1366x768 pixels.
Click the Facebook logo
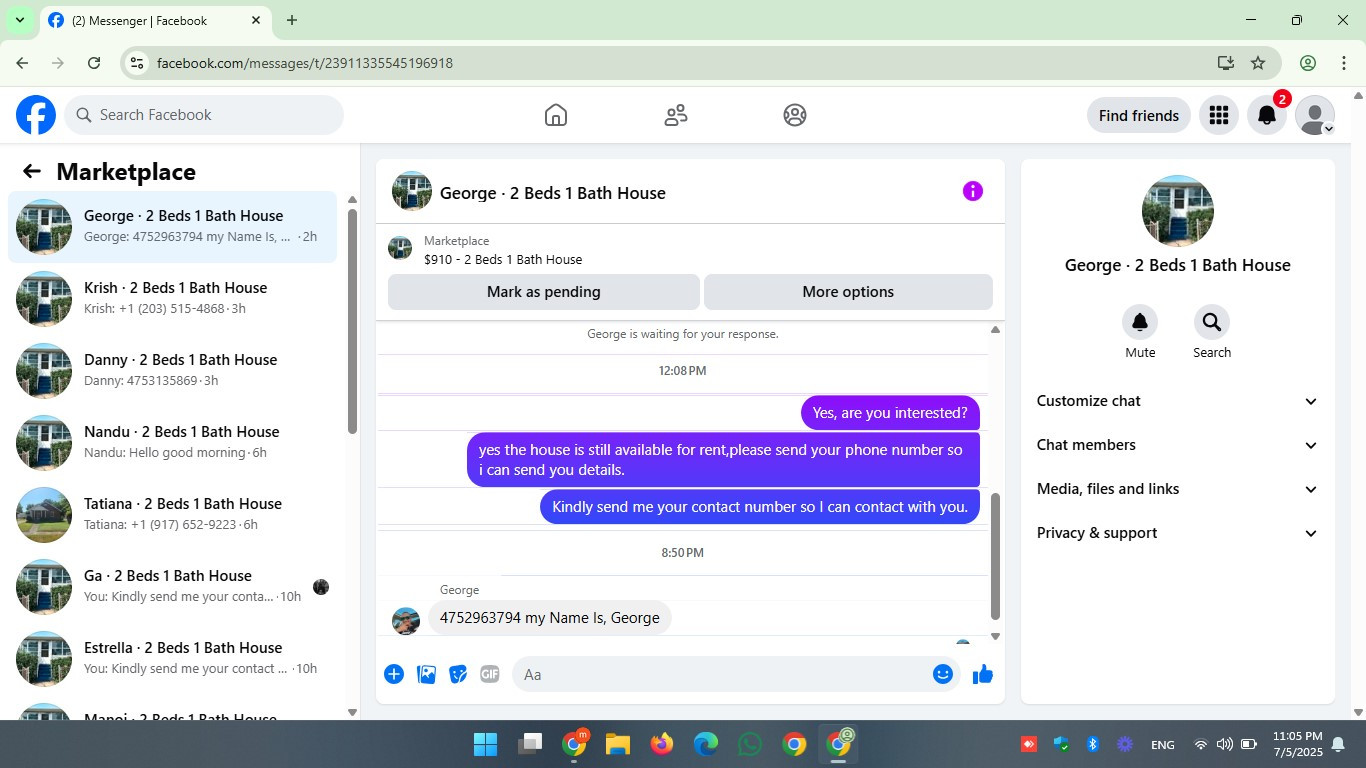36,115
